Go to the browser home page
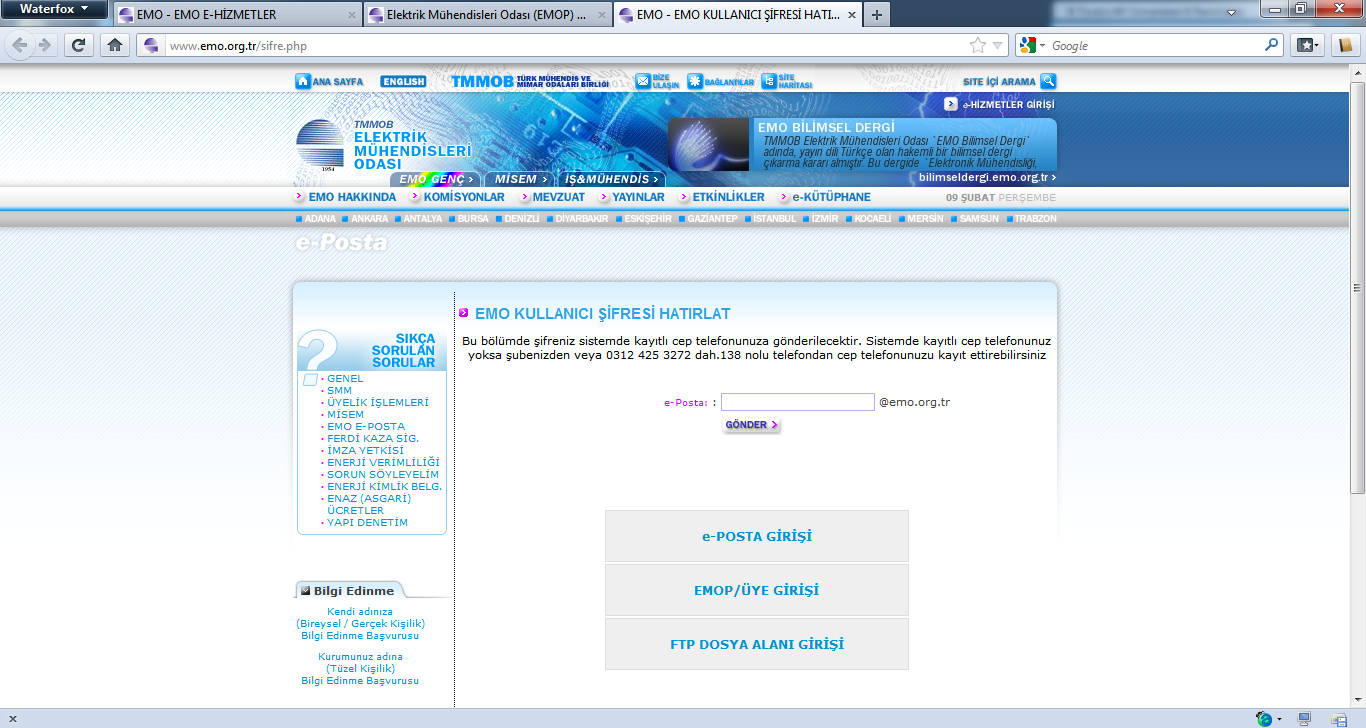1366x728 pixels. [x=115, y=45]
